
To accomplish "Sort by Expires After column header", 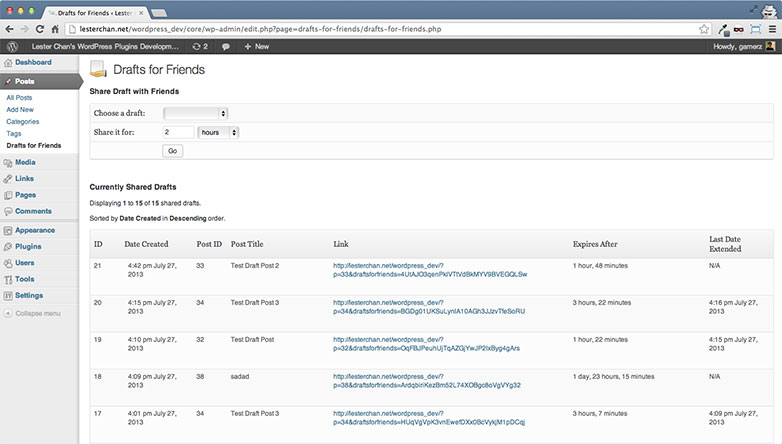I will [x=595, y=244].
